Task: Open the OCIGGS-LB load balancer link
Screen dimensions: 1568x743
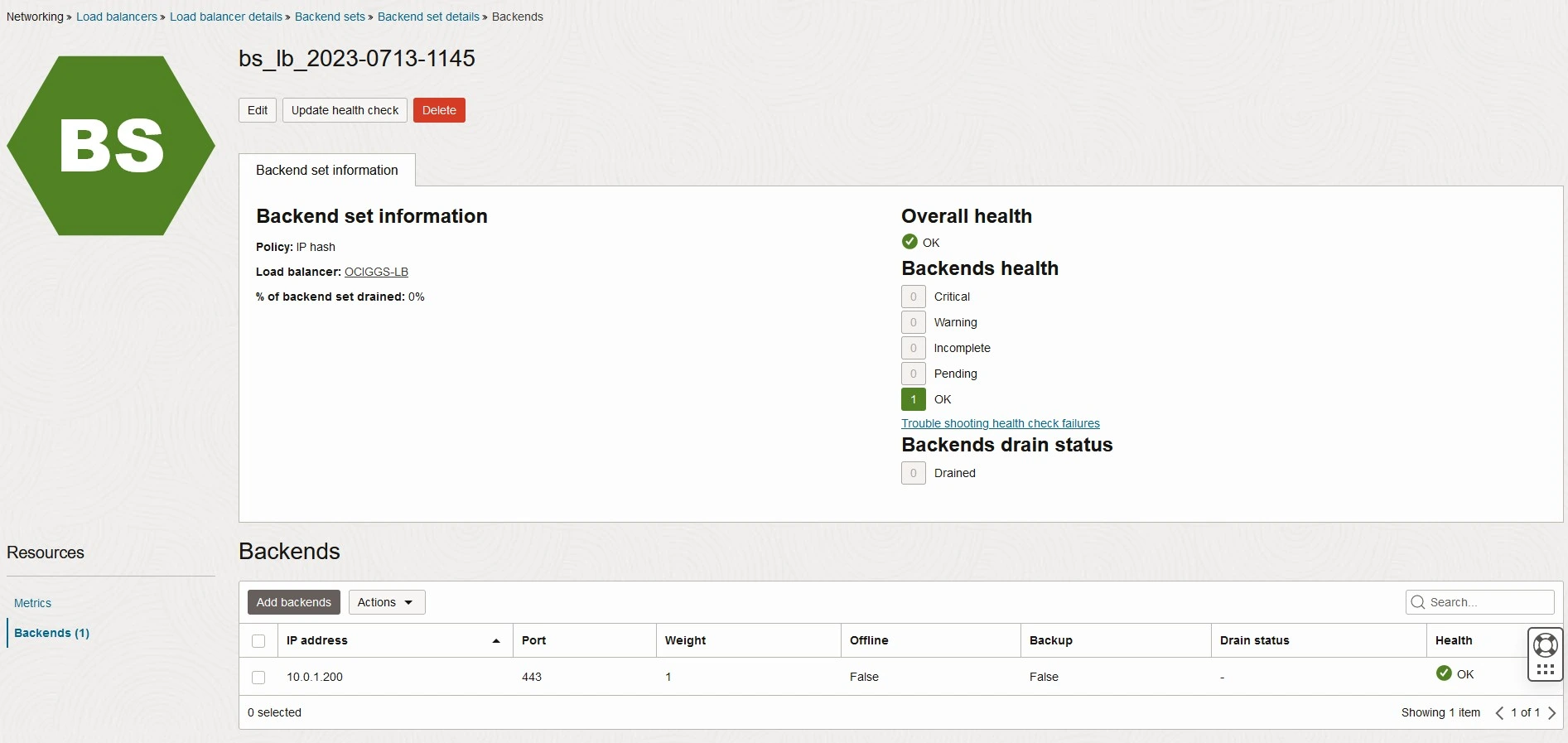Action: [376, 272]
